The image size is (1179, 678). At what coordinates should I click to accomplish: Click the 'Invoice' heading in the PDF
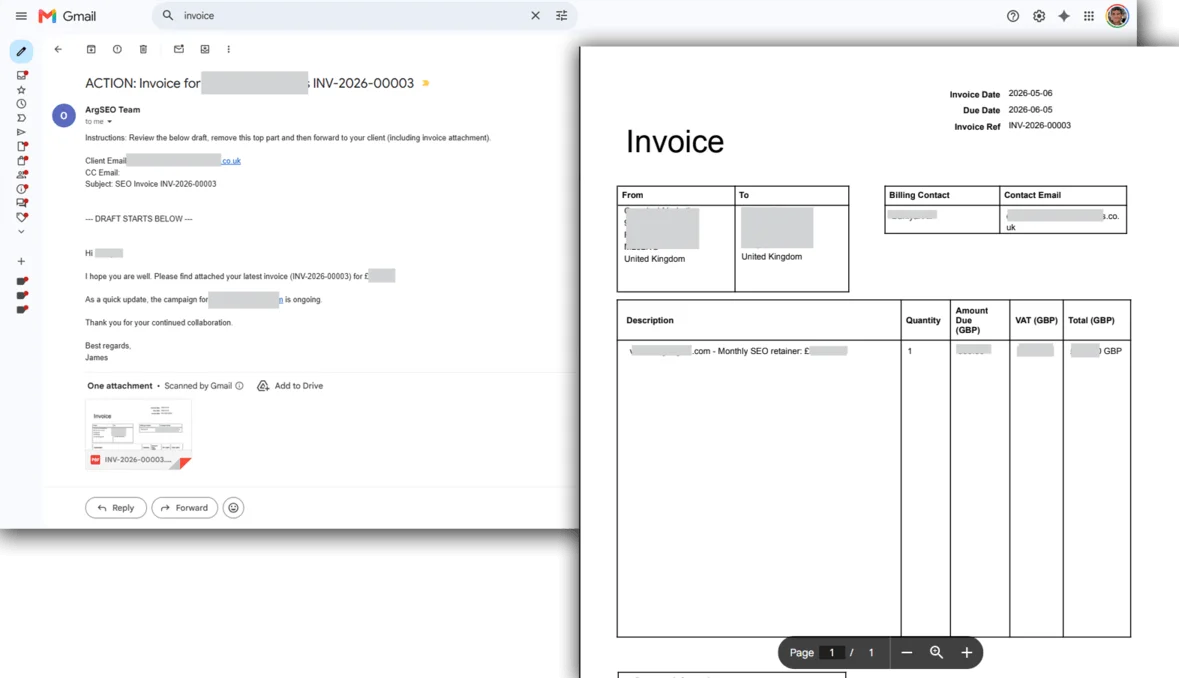(674, 141)
